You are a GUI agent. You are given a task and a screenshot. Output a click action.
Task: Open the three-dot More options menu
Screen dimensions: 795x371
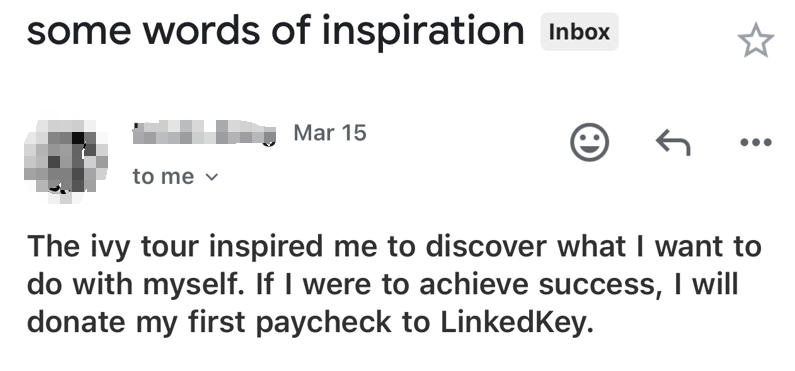(756, 142)
